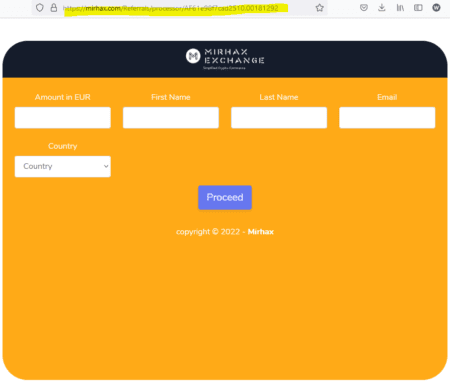This screenshot has width=450, height=383.
Task: Click the 'First Name' label
Action: [171, 97]
